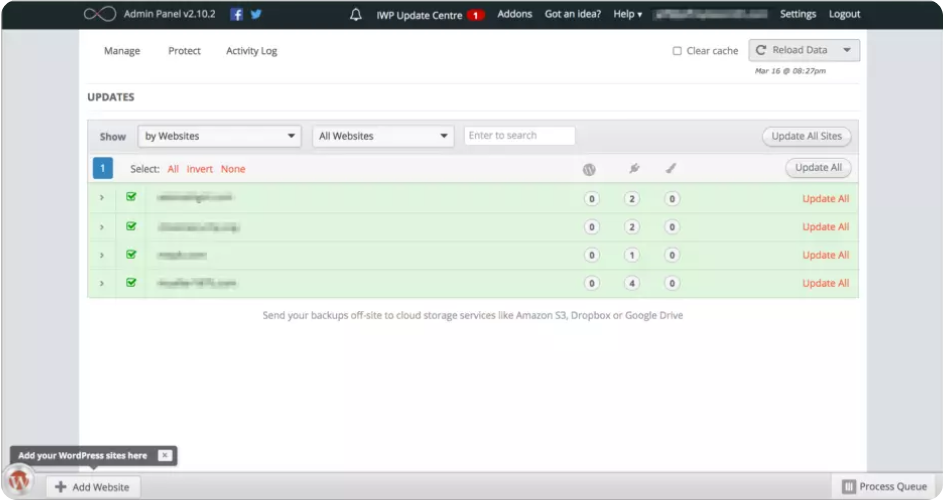Click the plugin count 4 badge in the fourth row
Screen dimensions: 943x500
pos(632,283)
